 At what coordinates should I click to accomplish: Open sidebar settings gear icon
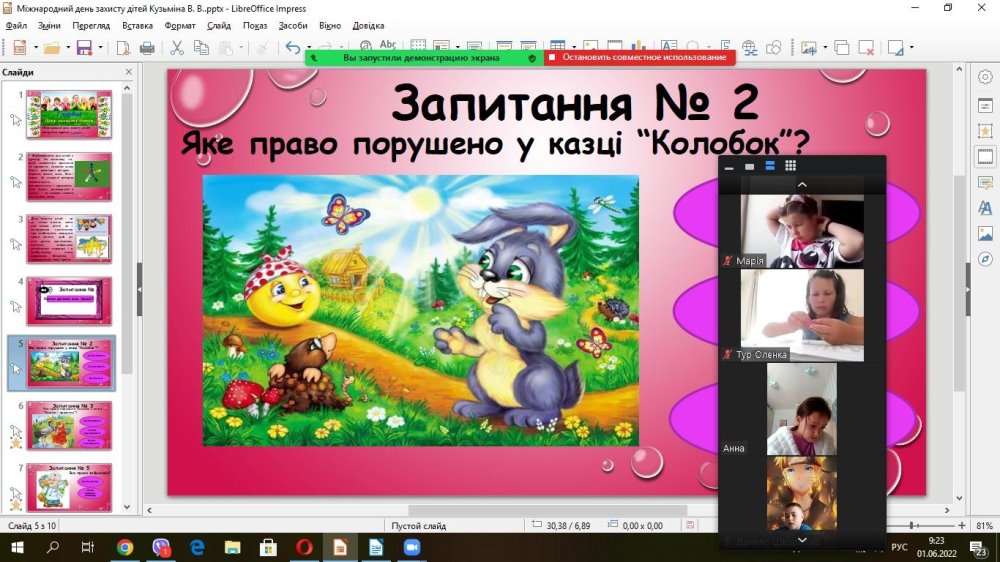tap(985, 77)
